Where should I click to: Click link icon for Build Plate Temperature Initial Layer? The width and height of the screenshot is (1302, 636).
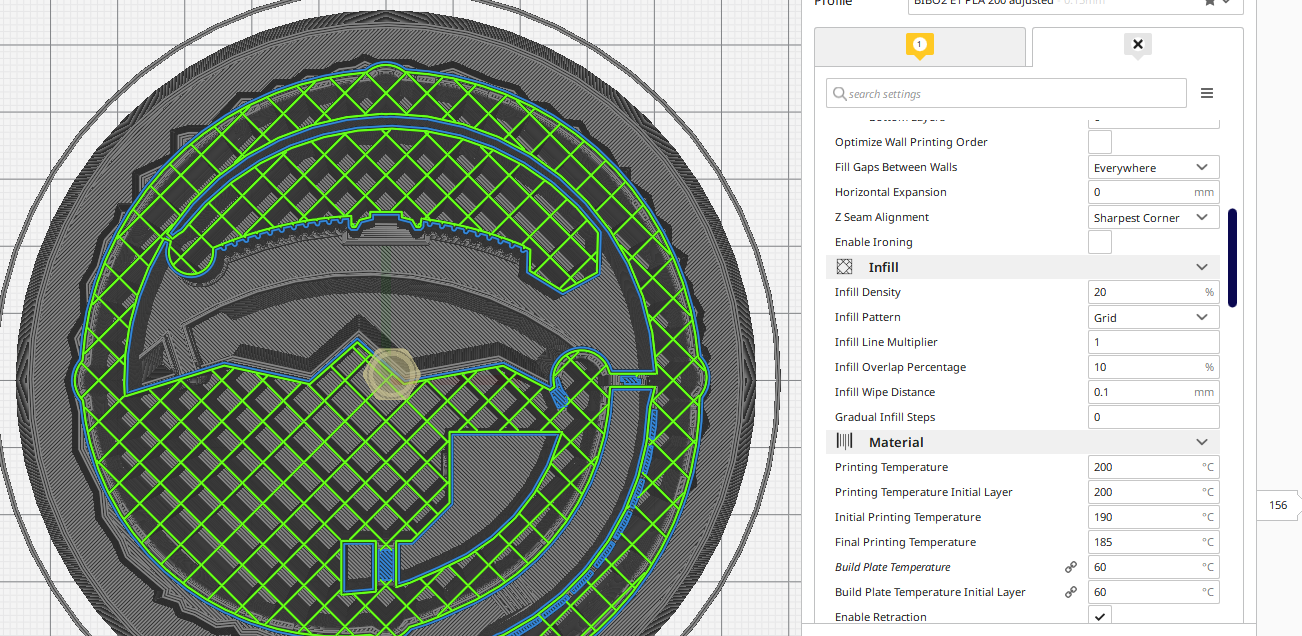(1071, 592)
